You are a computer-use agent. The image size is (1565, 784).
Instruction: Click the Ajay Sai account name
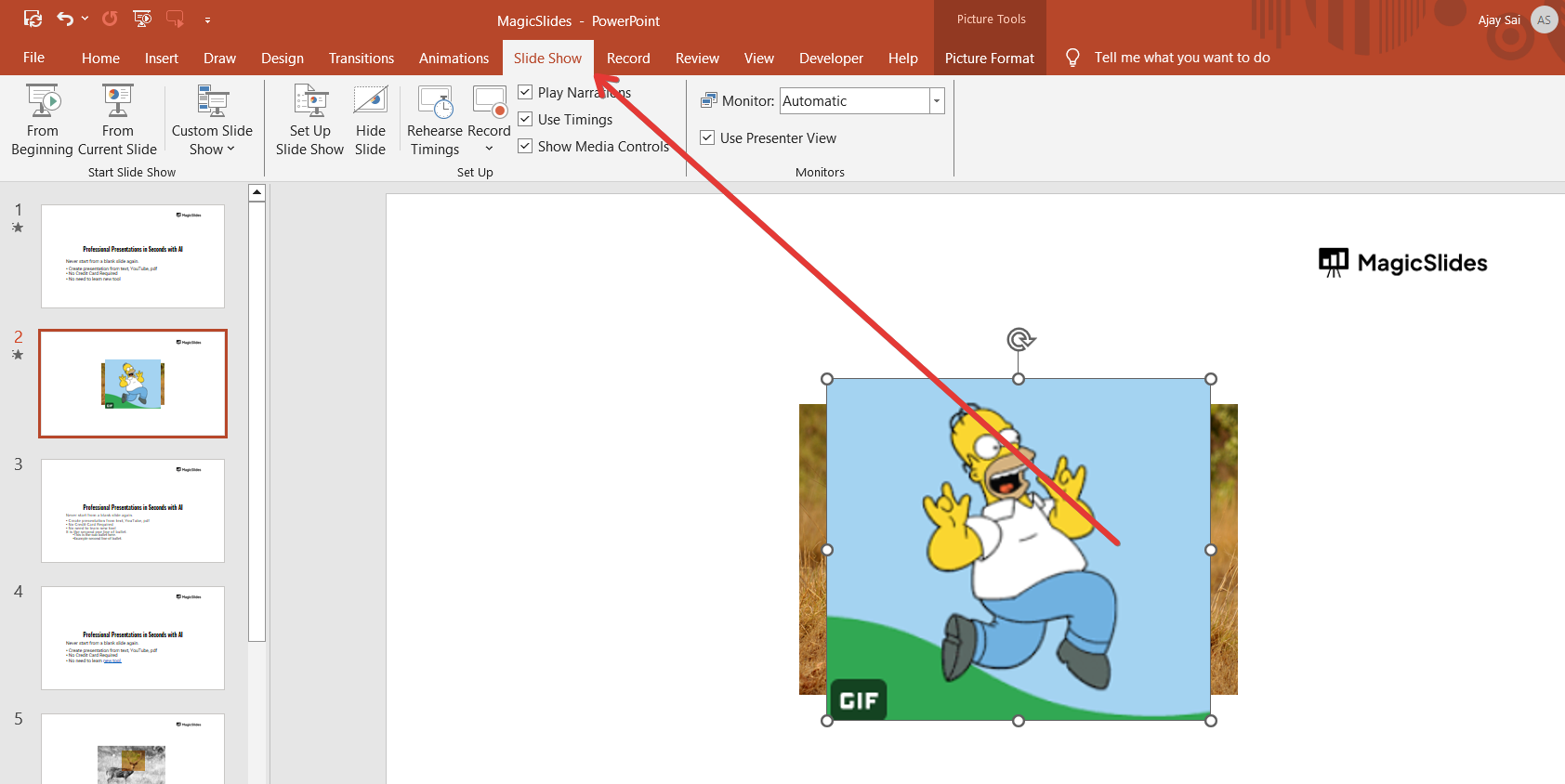click(x=1499, y=20)
